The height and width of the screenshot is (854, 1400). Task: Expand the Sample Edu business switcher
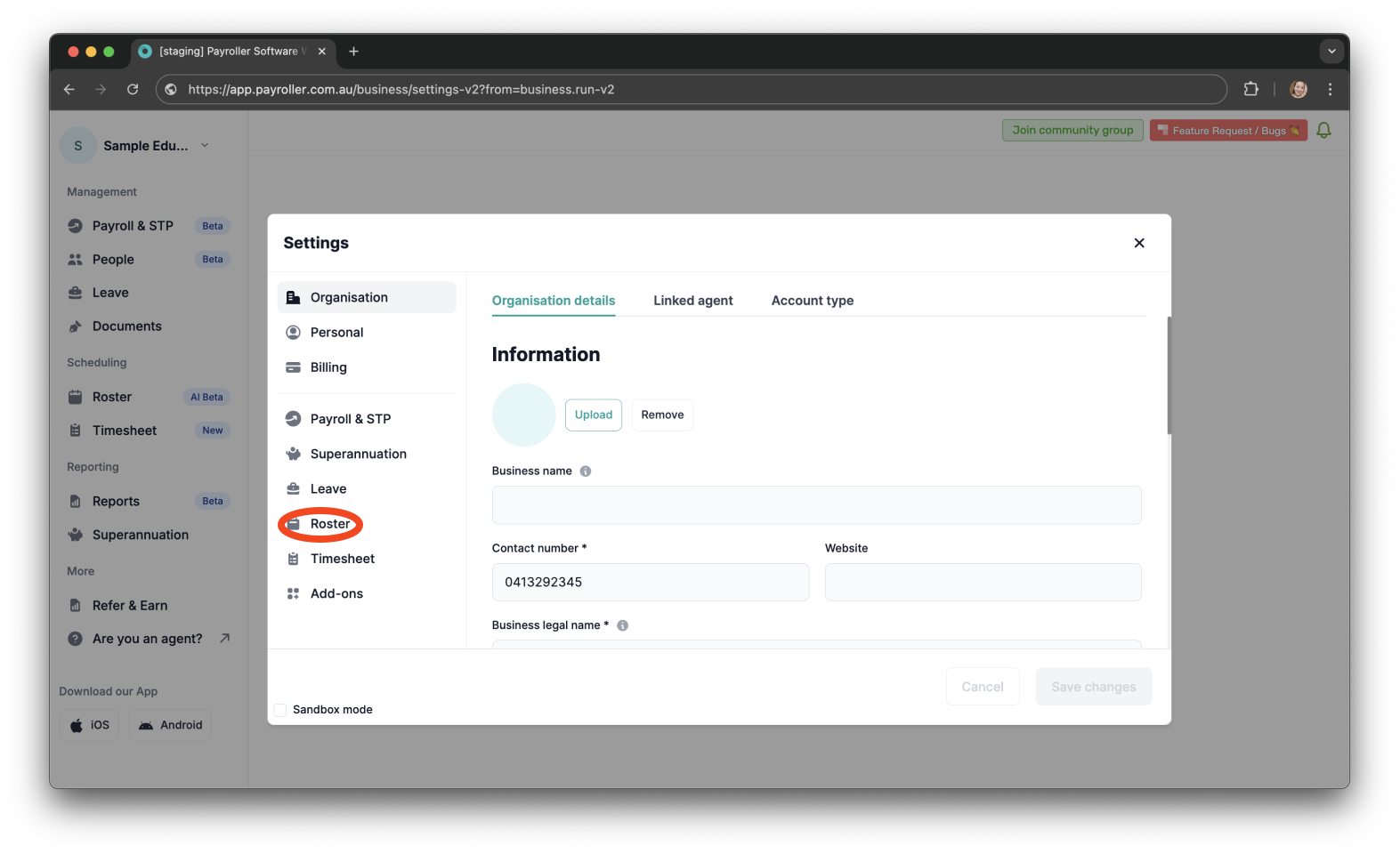[135, 146]
